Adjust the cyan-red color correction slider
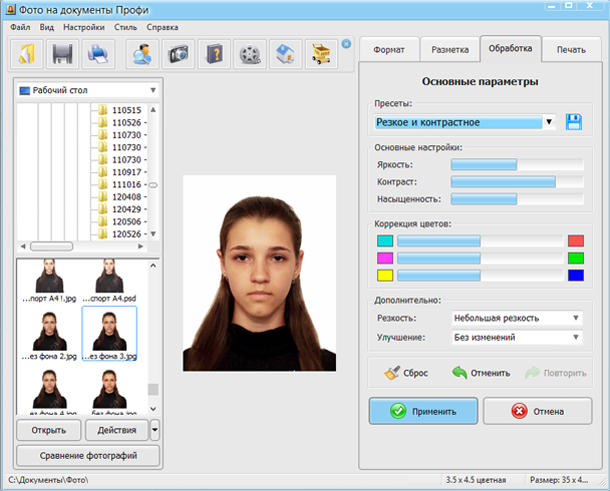The width and height of the screenshot is (610, 491). pos(480,241)
